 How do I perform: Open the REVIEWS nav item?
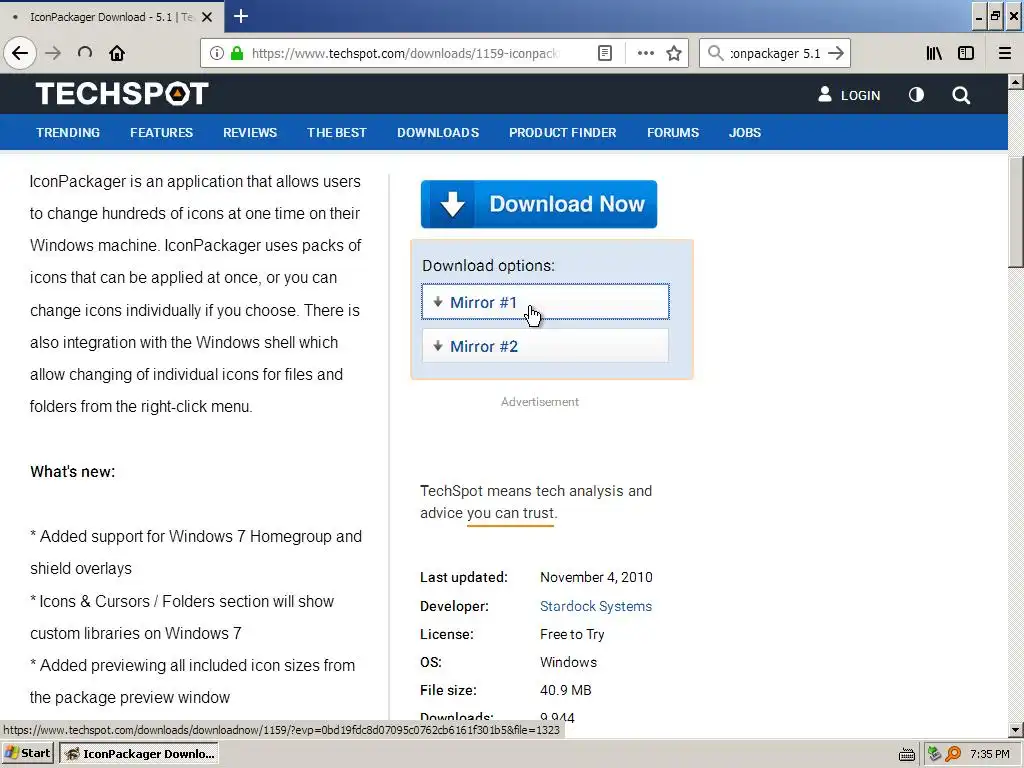click(x=250, y=133)
